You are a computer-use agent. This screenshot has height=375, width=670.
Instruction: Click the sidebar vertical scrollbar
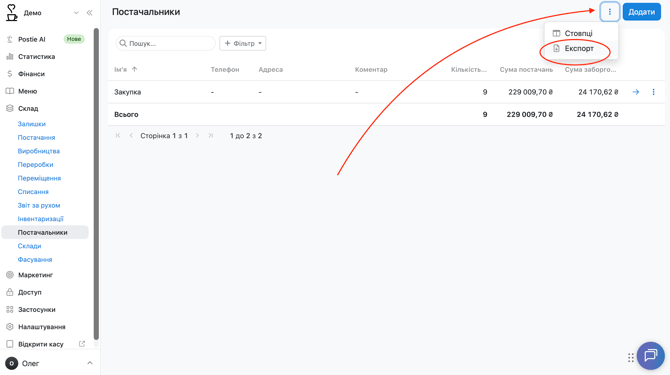[x=96, y=184]
